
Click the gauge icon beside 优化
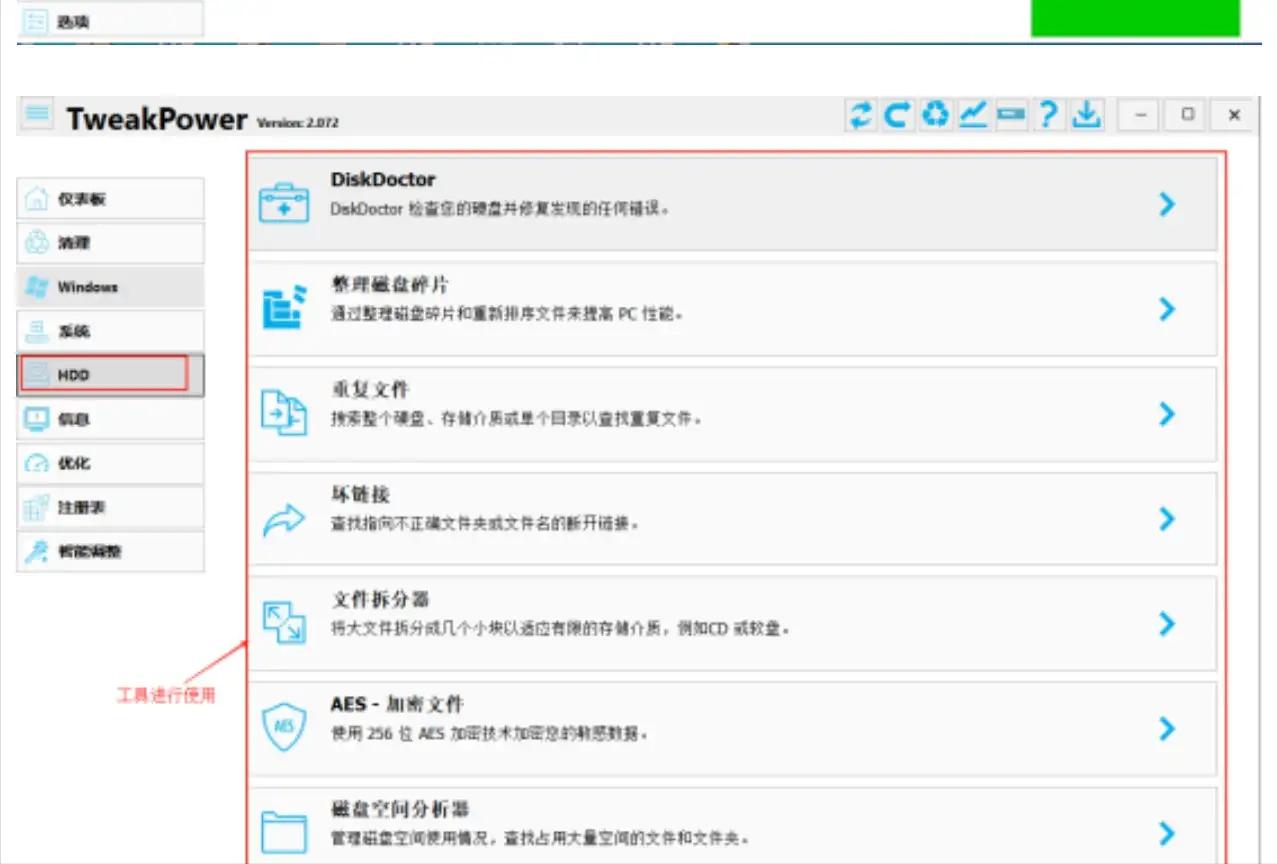37,463
